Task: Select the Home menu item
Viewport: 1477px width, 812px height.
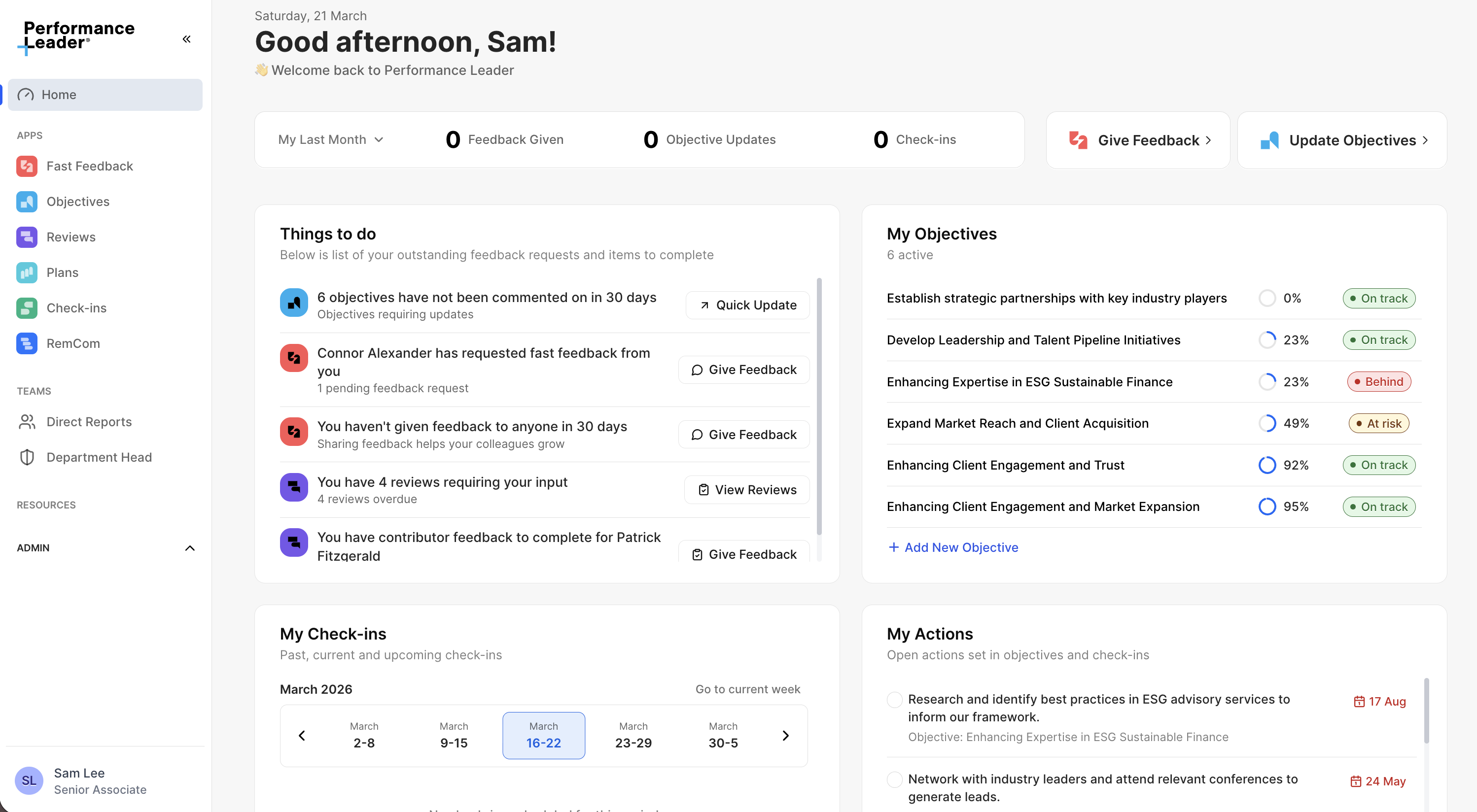Action: (105, 95)
